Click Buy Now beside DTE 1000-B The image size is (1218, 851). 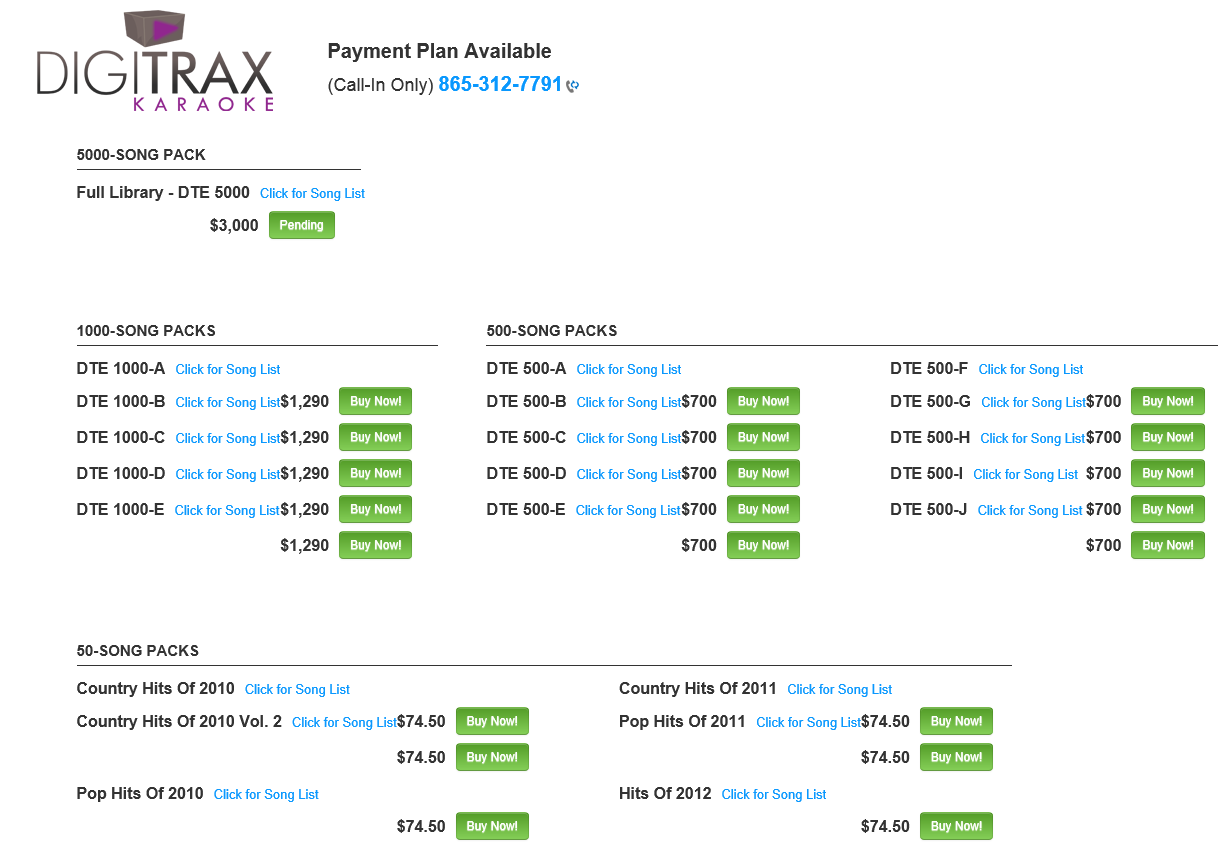click(x=375, y=402)
